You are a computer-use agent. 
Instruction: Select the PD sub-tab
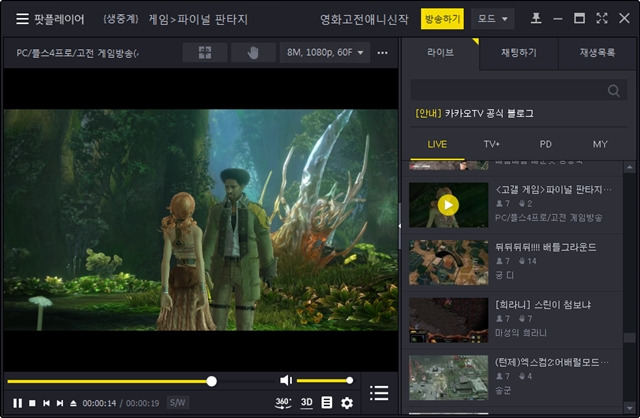(x=545, y=144)
